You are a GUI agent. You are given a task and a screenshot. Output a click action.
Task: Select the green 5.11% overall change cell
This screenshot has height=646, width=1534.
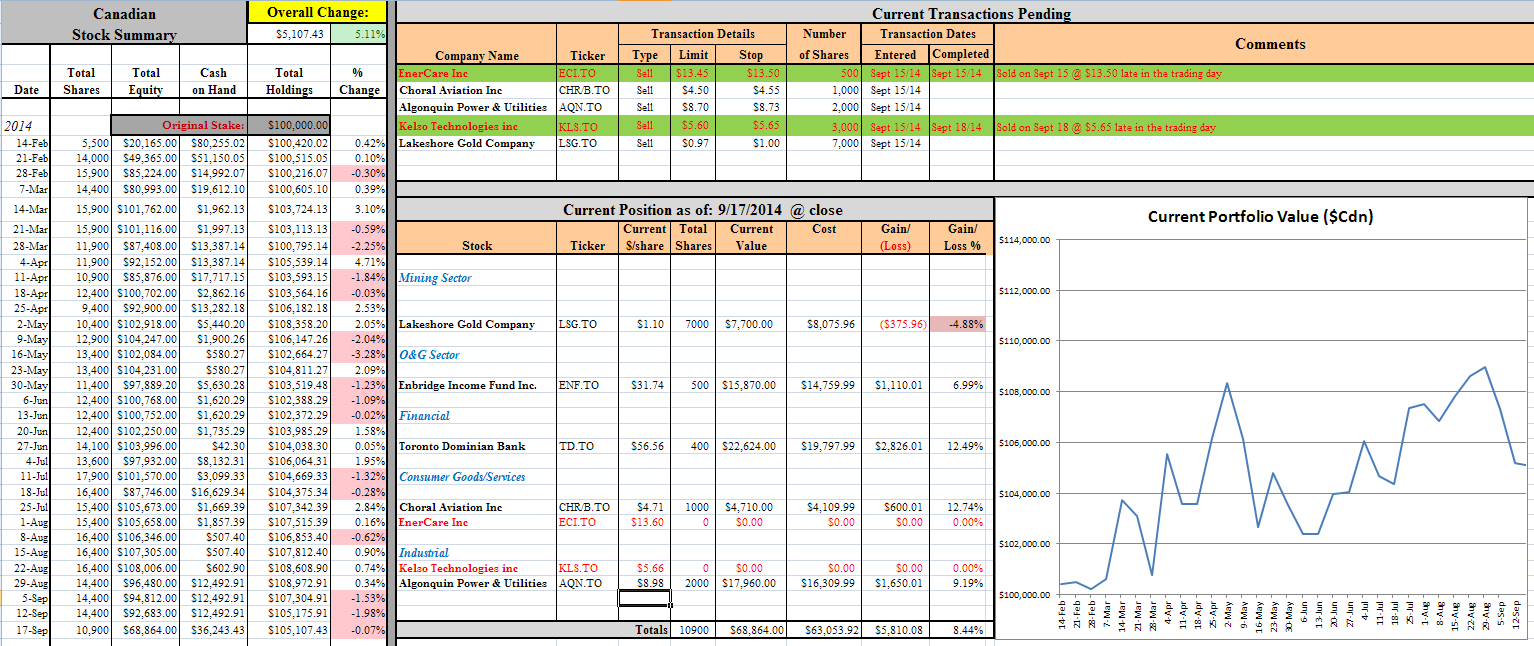360,34
